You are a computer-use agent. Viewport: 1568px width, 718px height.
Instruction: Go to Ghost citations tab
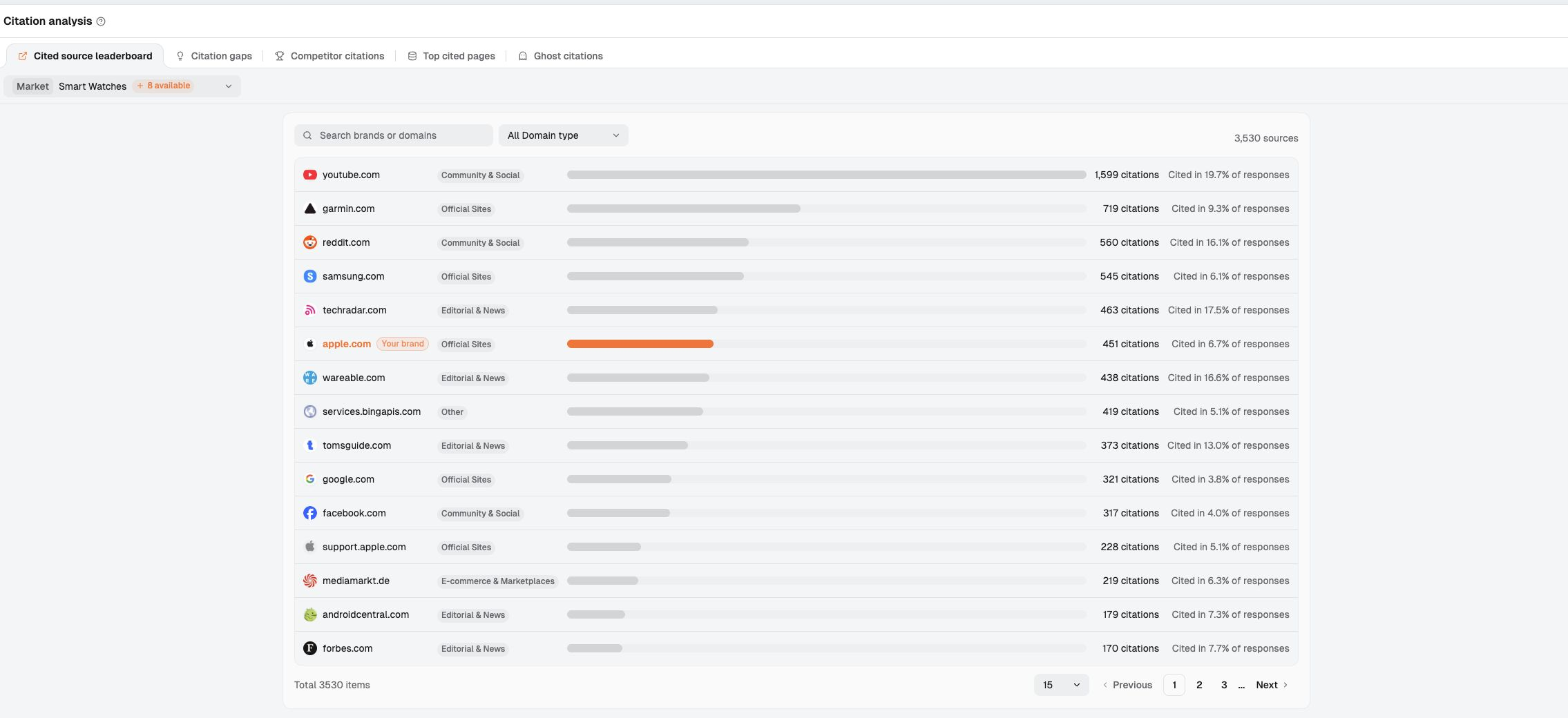click(560, 56)
